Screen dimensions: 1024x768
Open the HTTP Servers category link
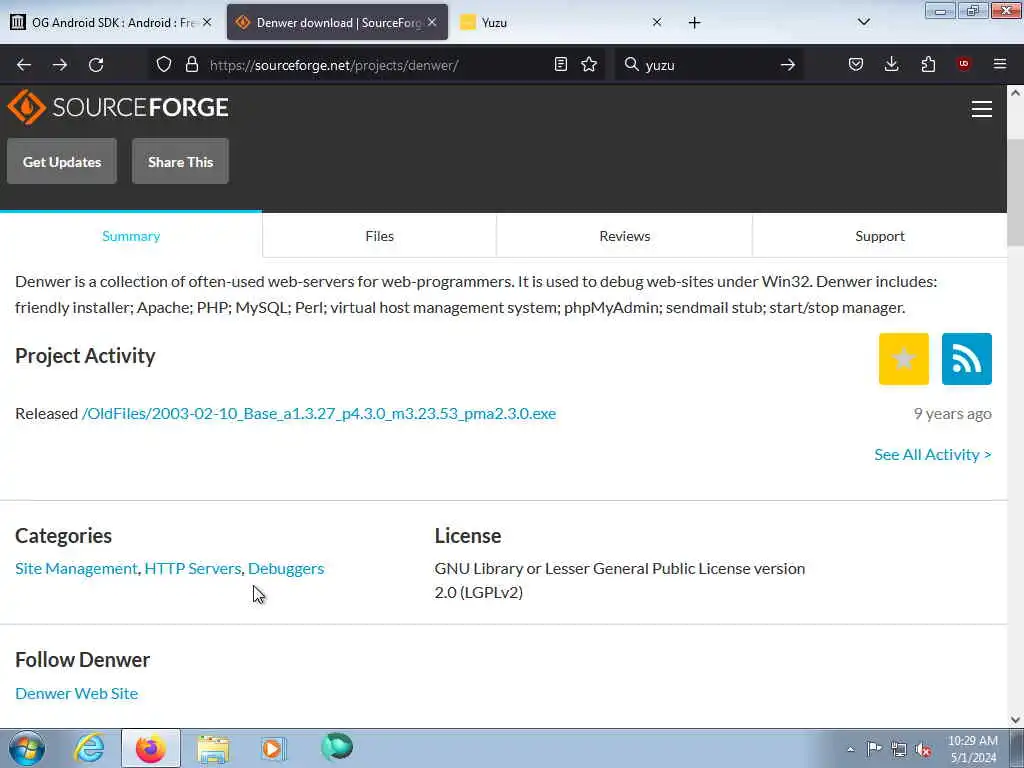193,568
